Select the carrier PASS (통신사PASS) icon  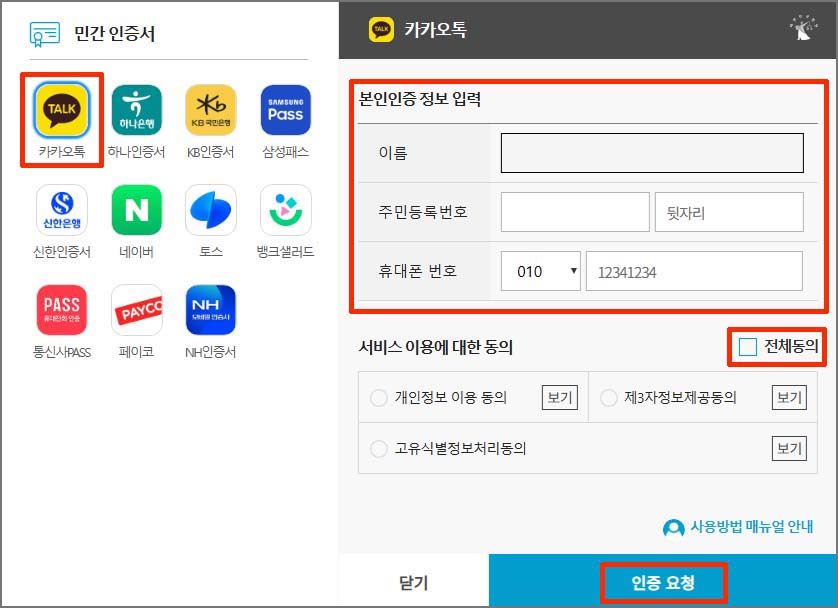point(61,310)
